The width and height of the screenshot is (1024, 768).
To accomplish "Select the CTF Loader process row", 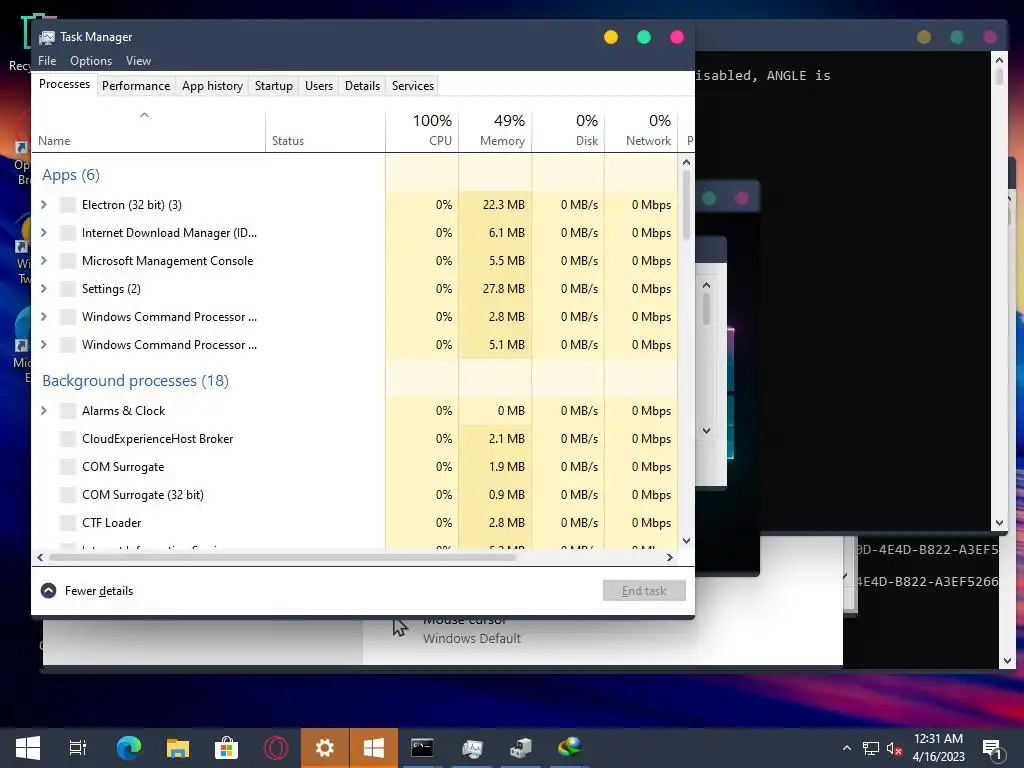I will point(355,523).
